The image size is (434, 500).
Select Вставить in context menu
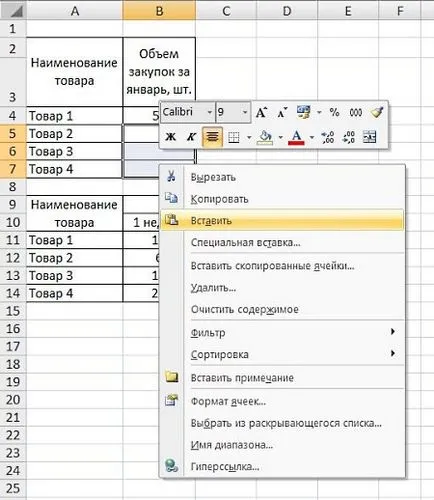[282, 220]
